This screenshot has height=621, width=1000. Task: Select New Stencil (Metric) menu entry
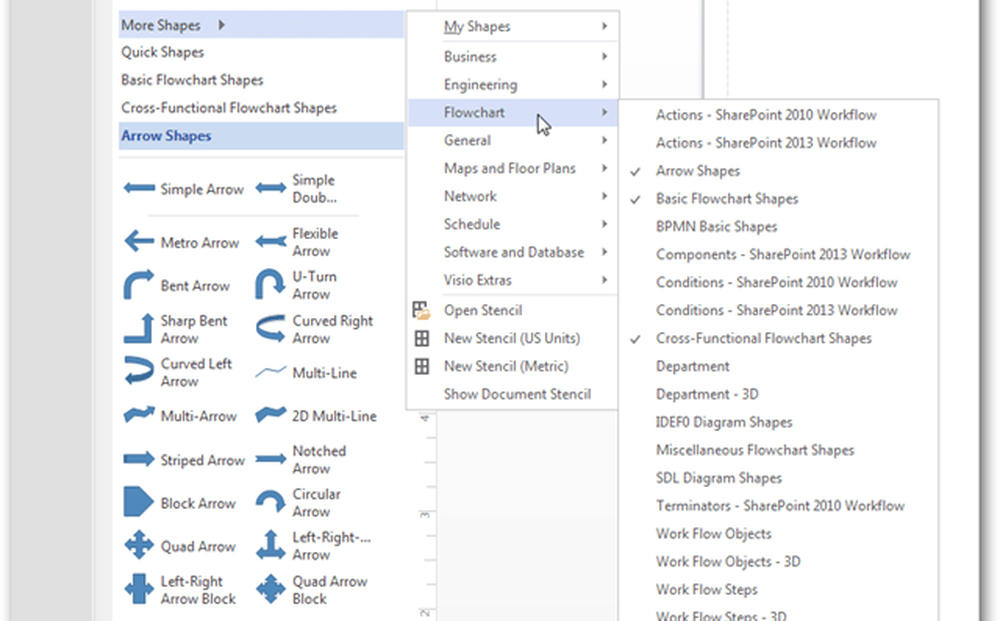tap(513, 367)
